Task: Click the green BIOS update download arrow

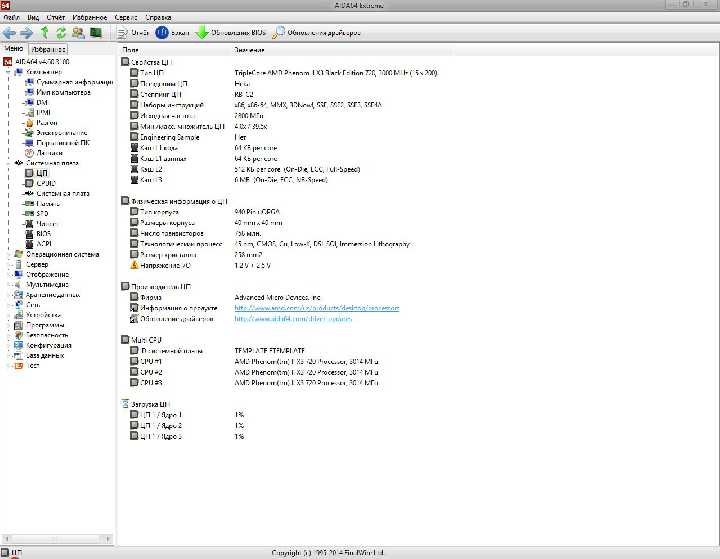Action: pyautogui.click(x=202, y=33)
